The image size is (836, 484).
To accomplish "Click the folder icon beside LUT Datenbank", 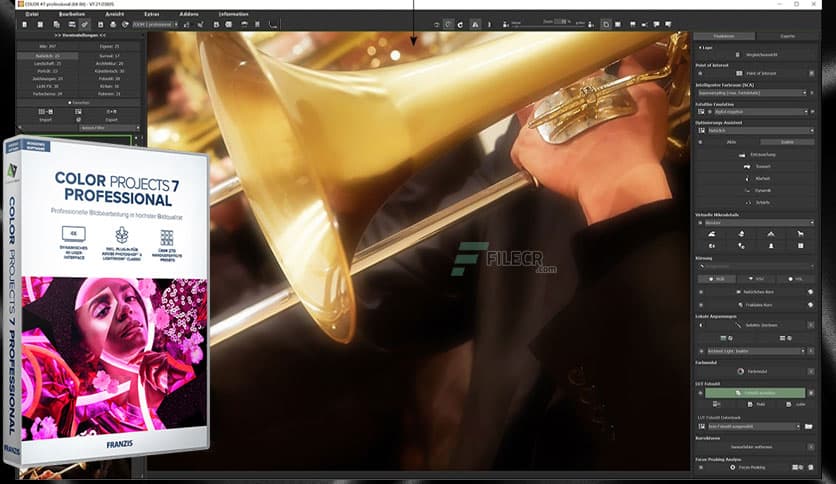I will coord(809,426).
